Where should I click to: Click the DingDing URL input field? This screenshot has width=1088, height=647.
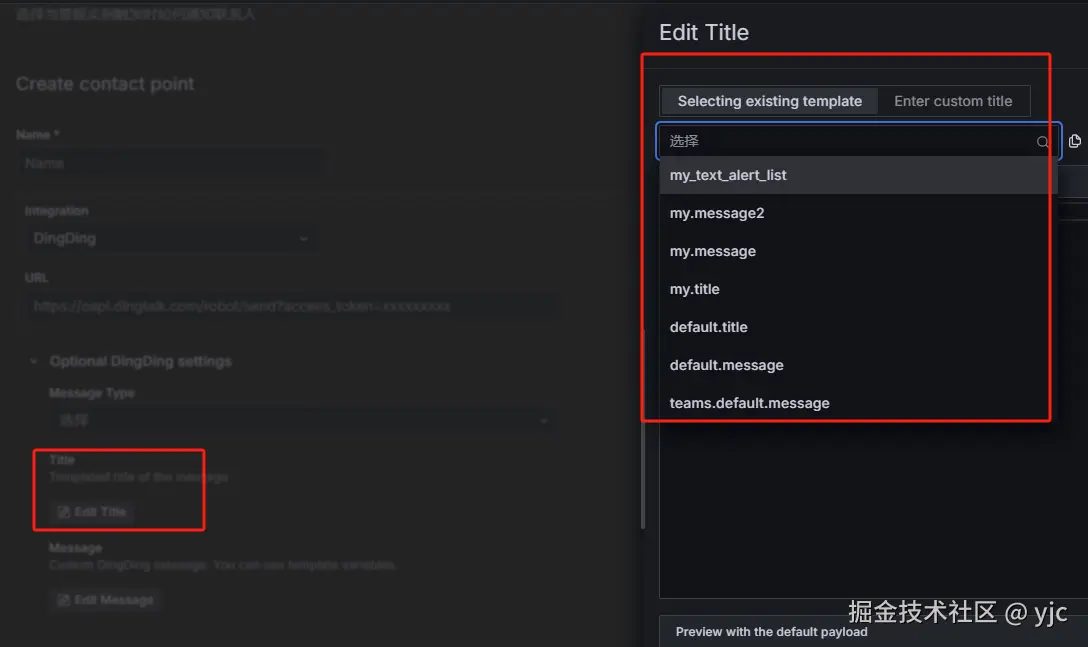(291, 306)
